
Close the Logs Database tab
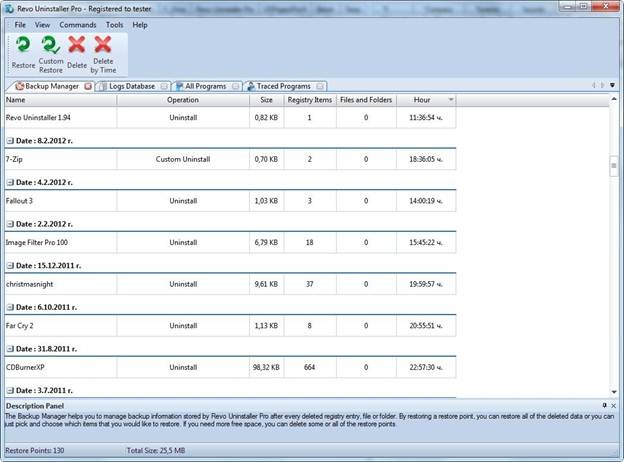pos(164,87)
